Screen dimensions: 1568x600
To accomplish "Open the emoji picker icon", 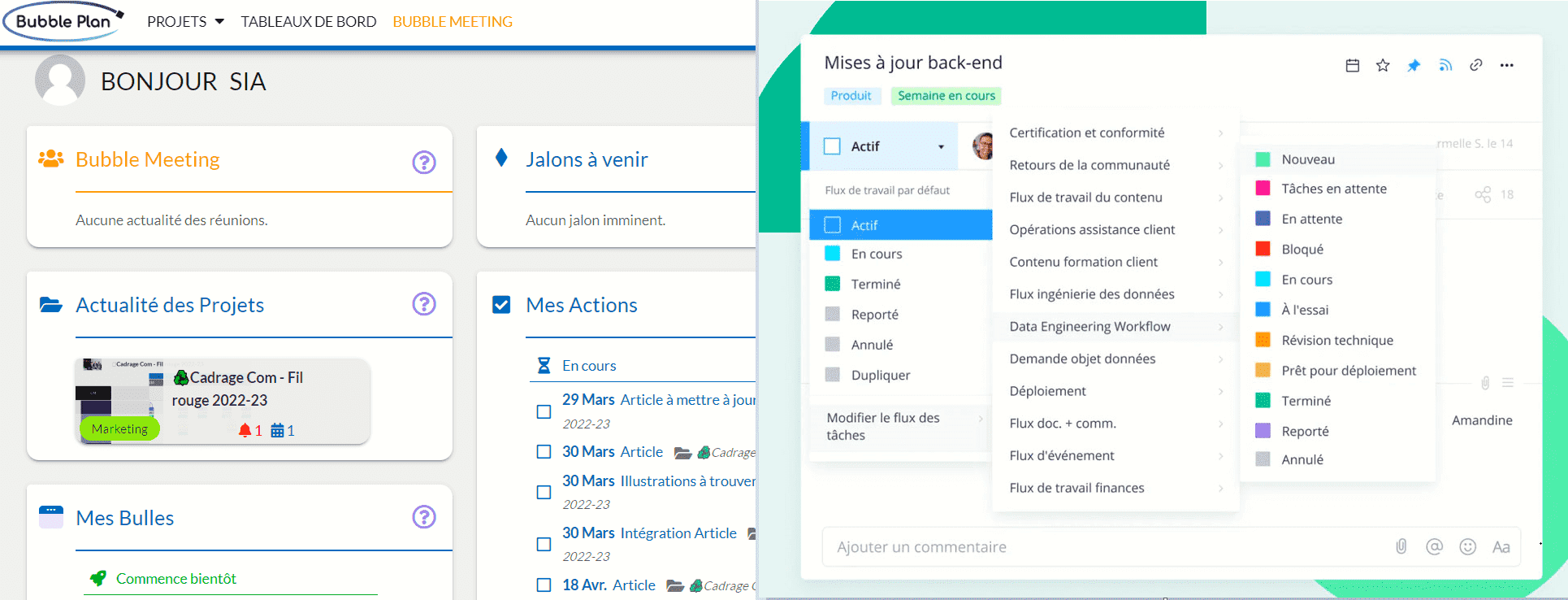I will 1467,546.
